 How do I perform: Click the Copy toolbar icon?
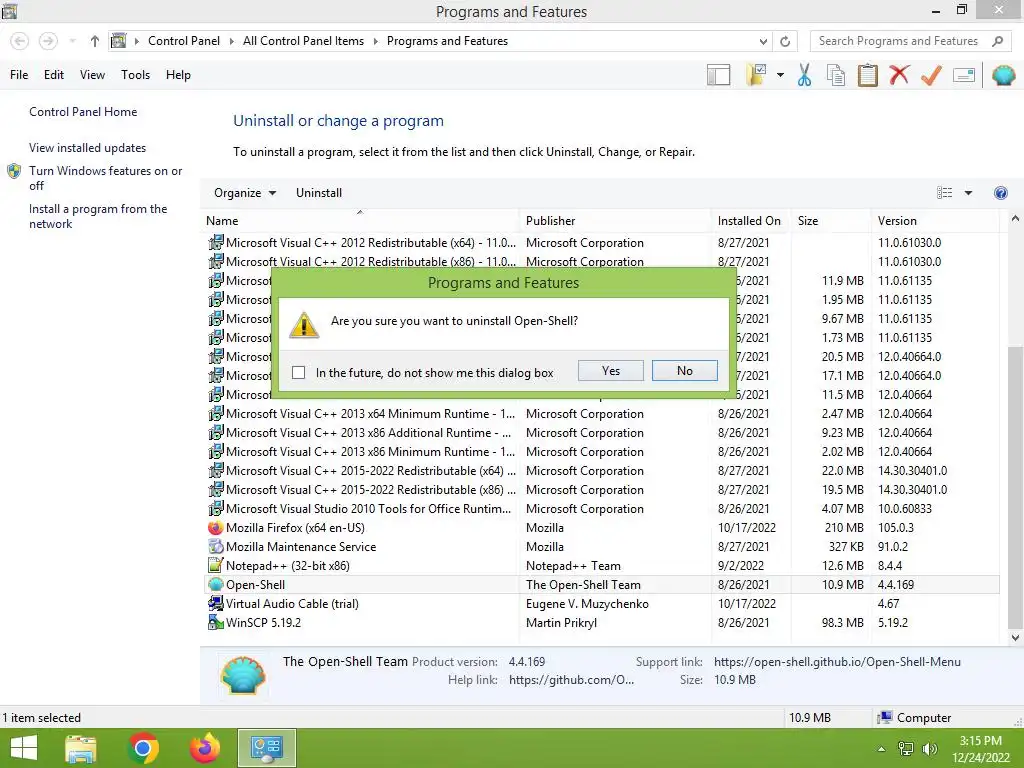pyautogui.click(x=836, y=75)
